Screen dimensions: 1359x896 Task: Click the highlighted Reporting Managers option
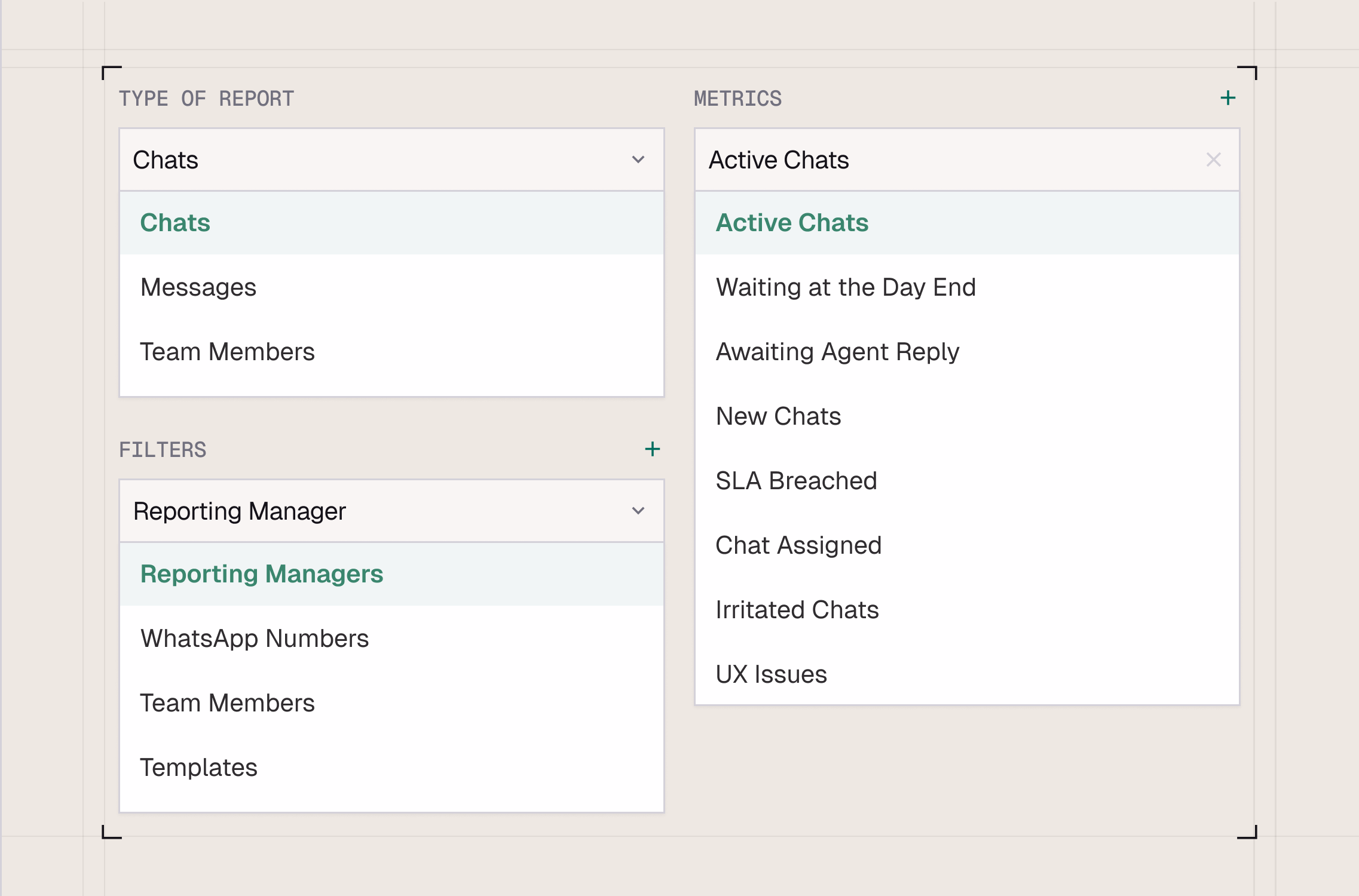262,574
